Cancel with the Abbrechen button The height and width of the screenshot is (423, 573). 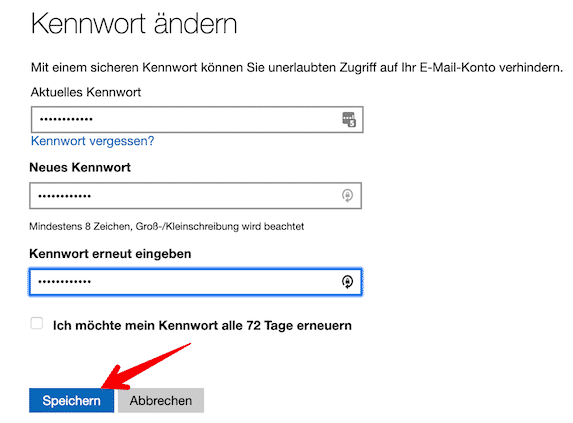[161, 400]
